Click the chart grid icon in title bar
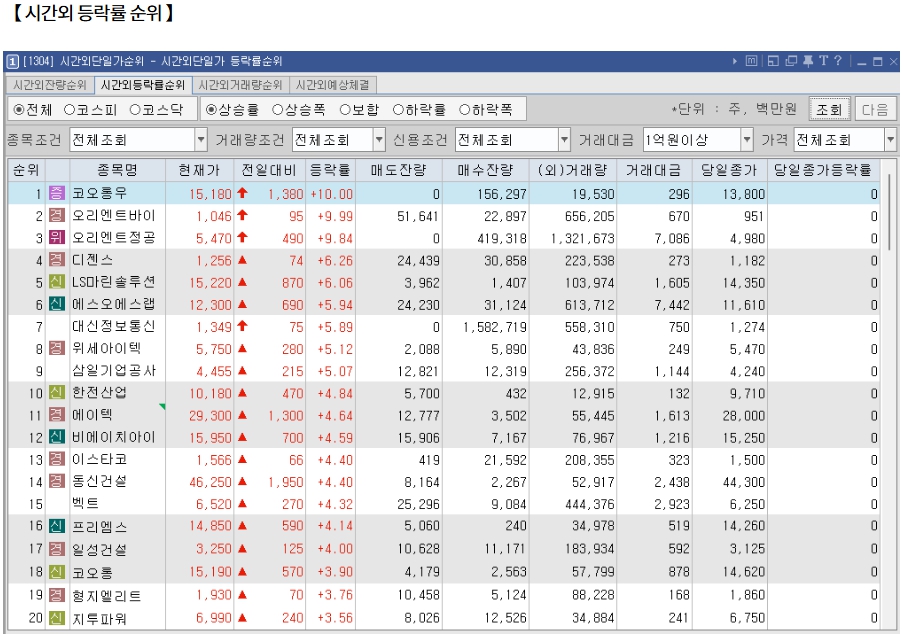 753,60
